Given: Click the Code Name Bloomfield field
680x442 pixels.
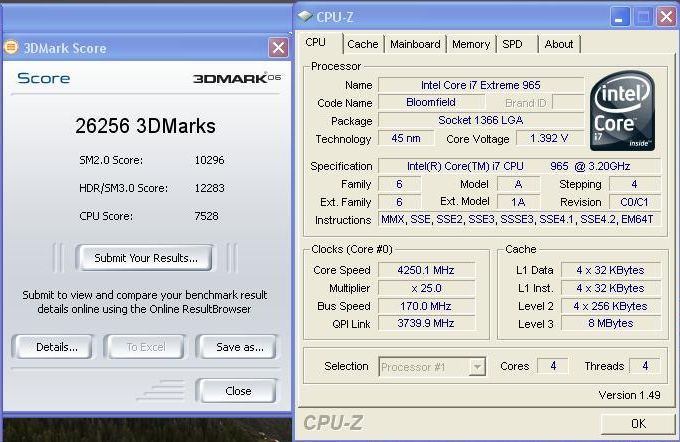Looking at the screenshot, I should coord(431,102).
